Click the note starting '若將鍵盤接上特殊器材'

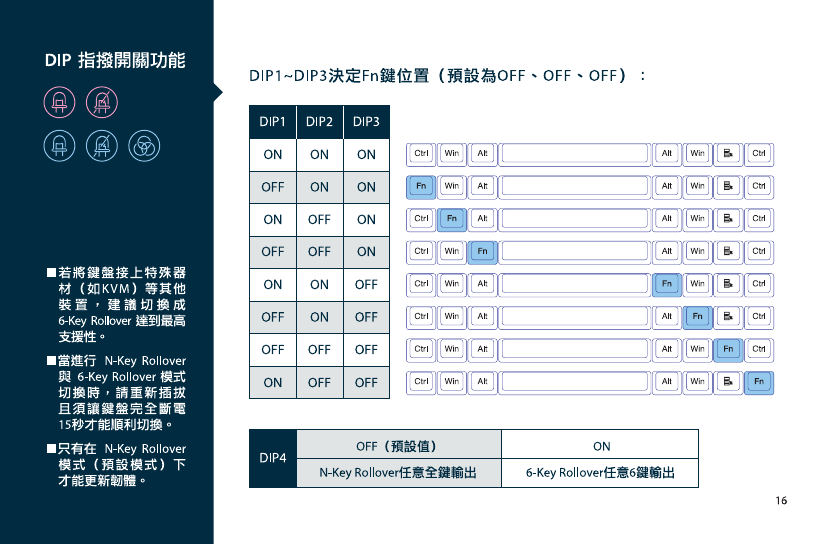coord(117,305)
